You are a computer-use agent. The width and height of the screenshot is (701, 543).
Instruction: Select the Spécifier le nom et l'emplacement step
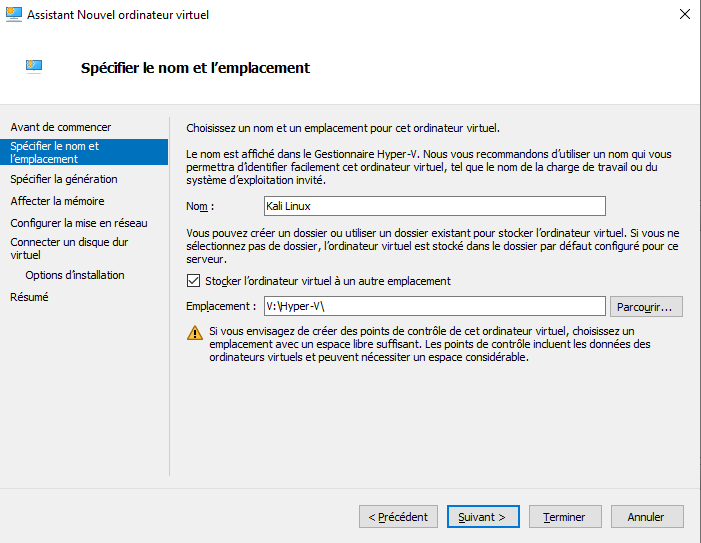coord(55,152)
